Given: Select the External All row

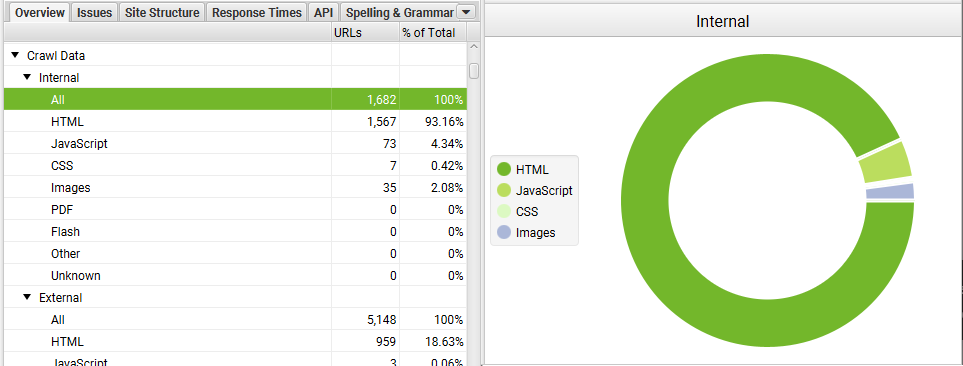Looking at the screenshot, I should 235,319.
